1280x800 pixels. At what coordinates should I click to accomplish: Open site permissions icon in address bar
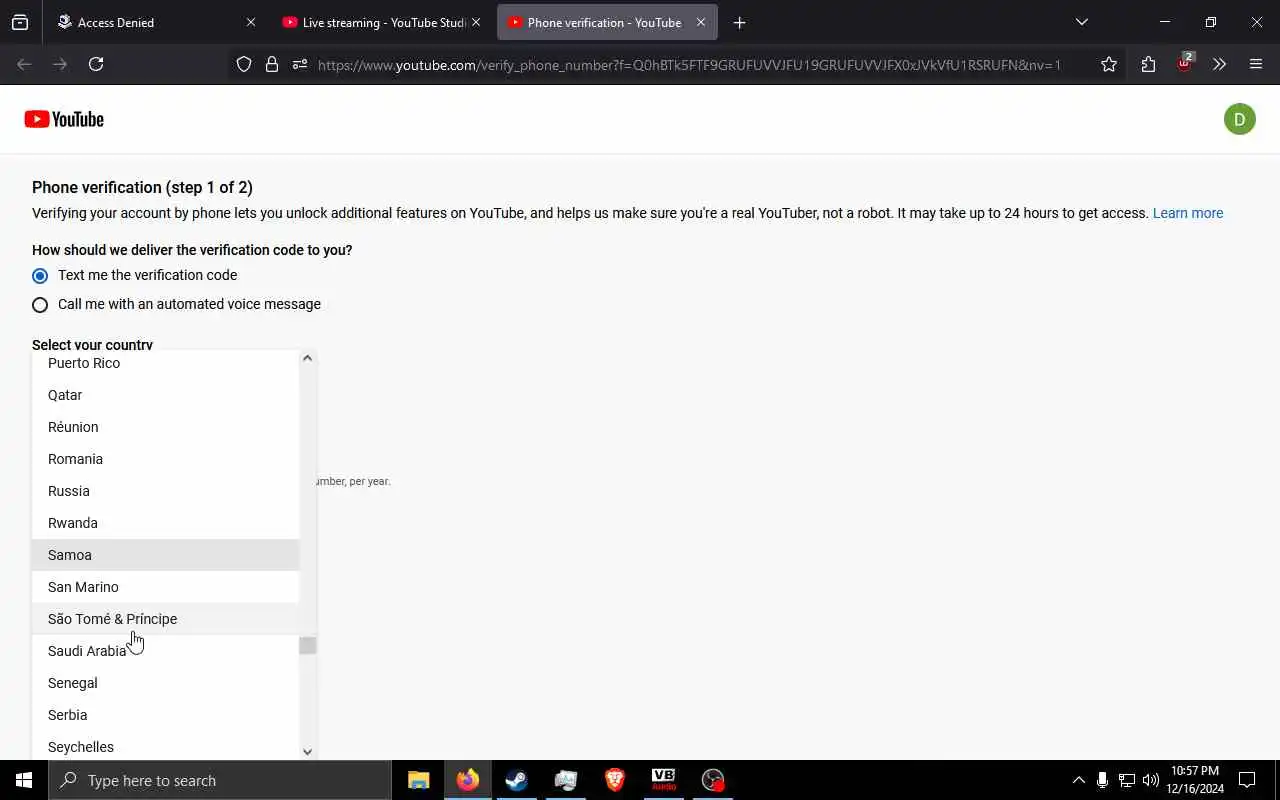[300, 64]
